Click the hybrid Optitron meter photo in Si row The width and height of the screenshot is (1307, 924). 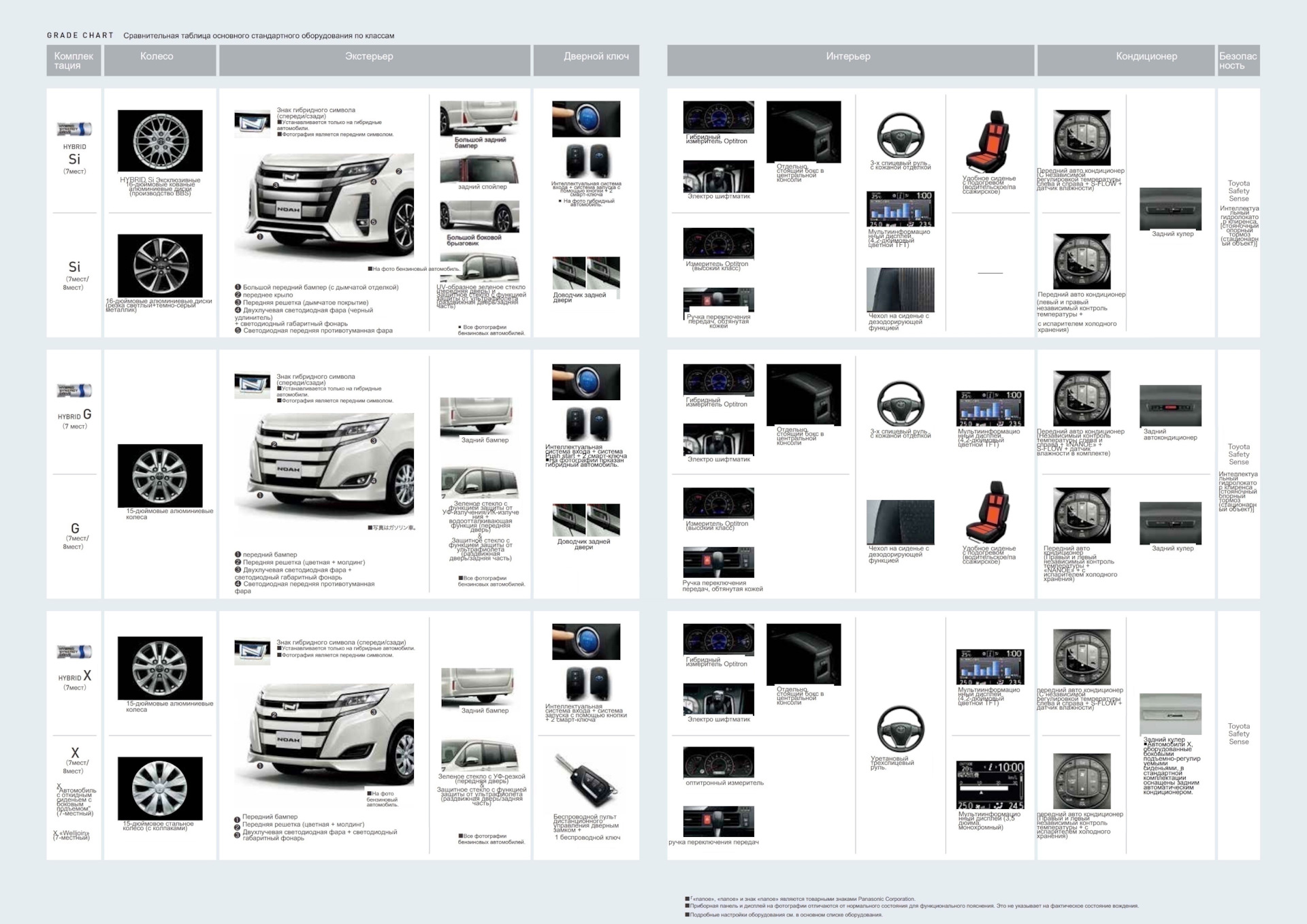tap(719, 118)
